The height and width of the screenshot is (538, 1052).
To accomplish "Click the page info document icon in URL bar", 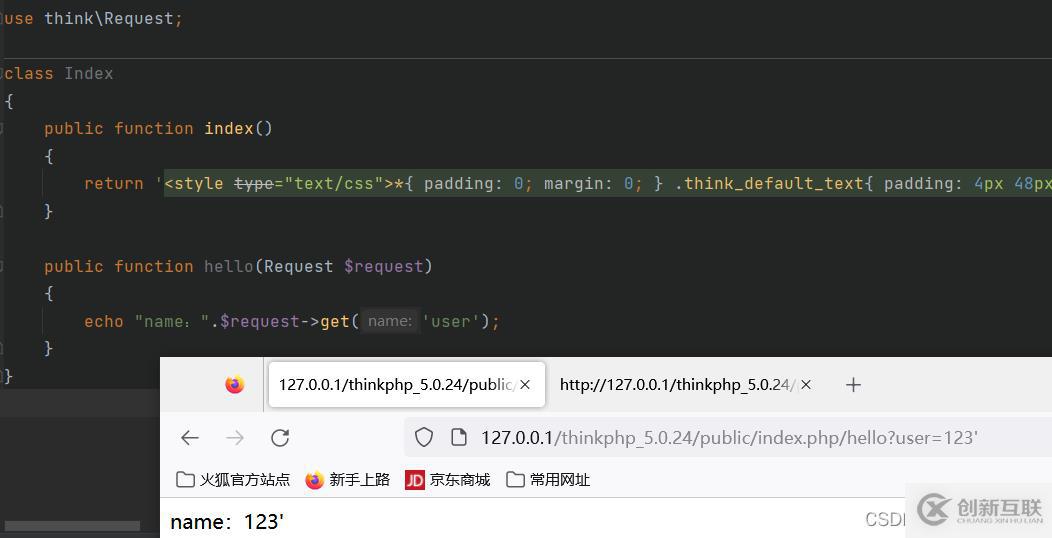I will (x=459, y=438).
